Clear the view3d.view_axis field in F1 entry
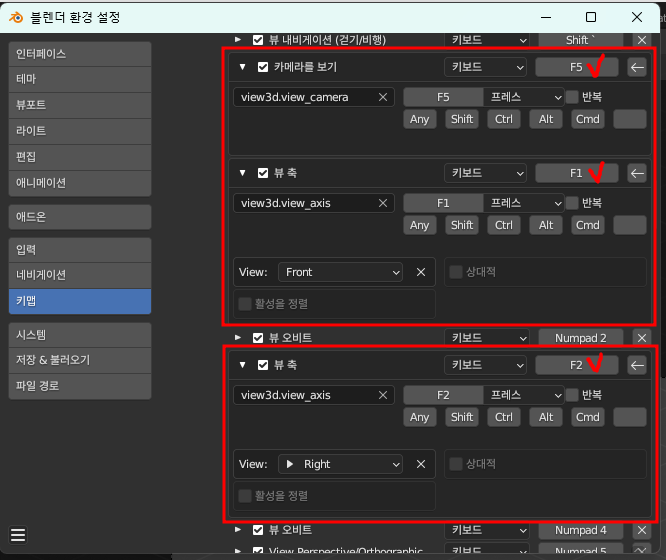The image size is (666, 560). pos(383,204)
